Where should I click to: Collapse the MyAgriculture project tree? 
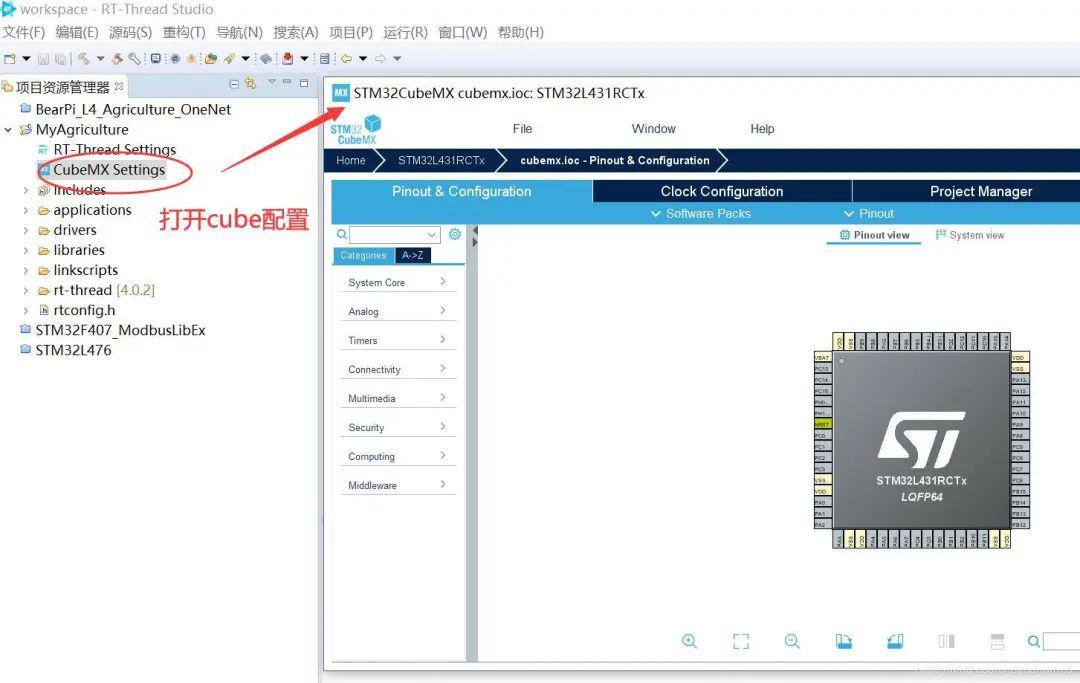8,129
